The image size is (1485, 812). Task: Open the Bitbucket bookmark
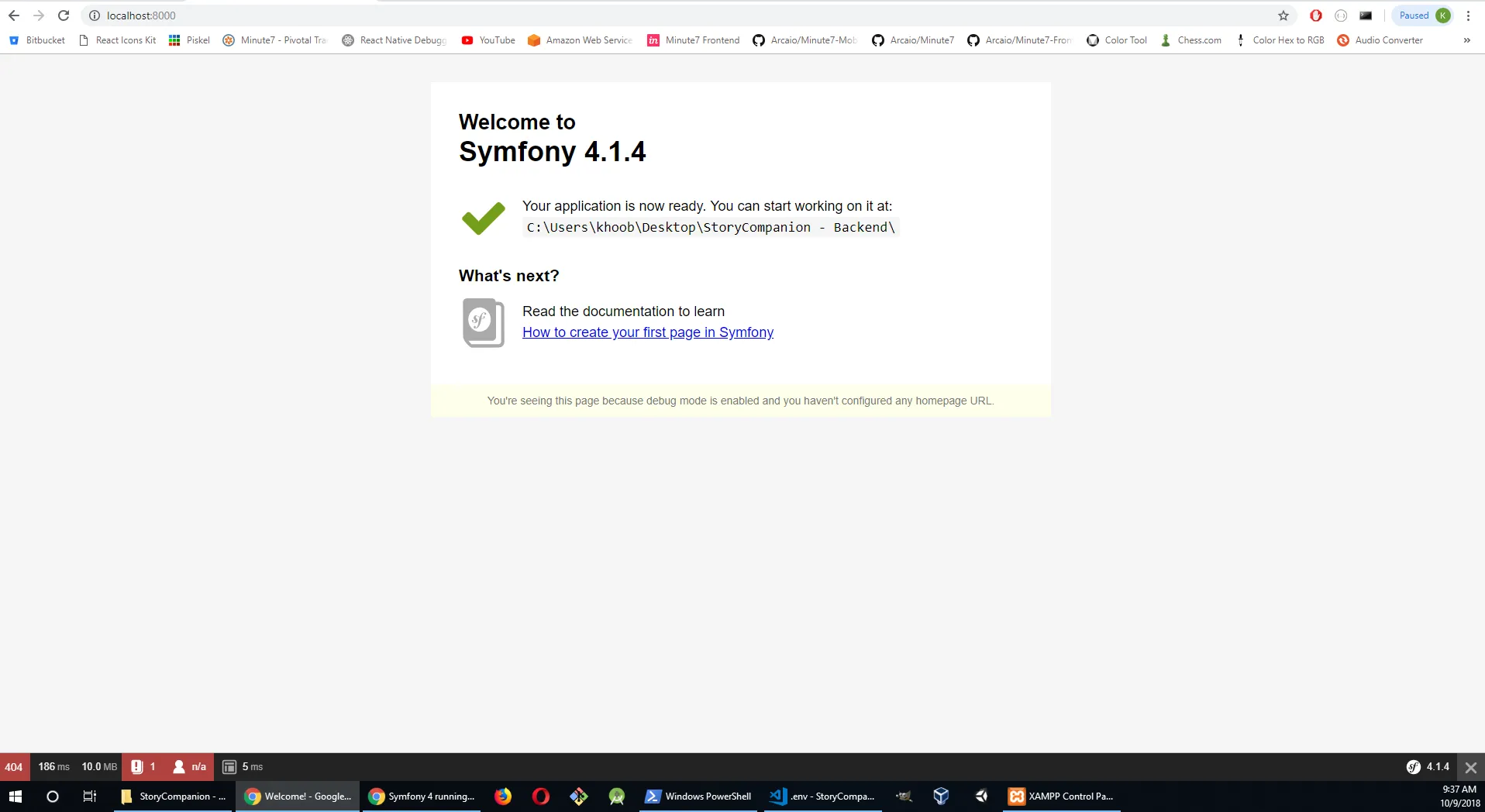37,40
